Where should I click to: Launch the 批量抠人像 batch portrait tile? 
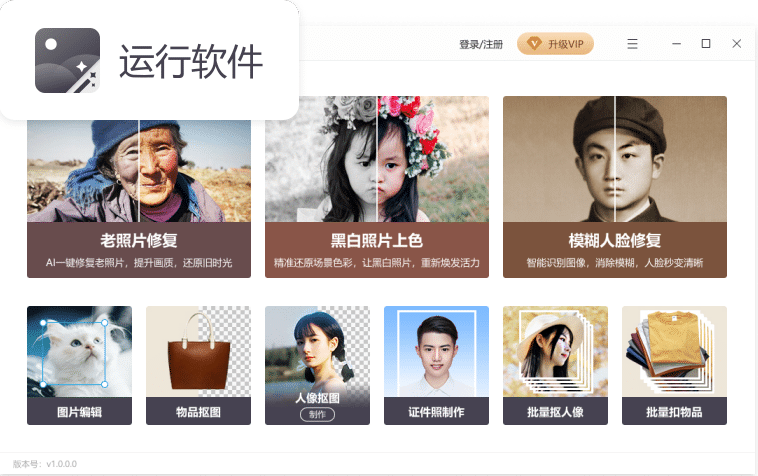[x=555, y=365]
